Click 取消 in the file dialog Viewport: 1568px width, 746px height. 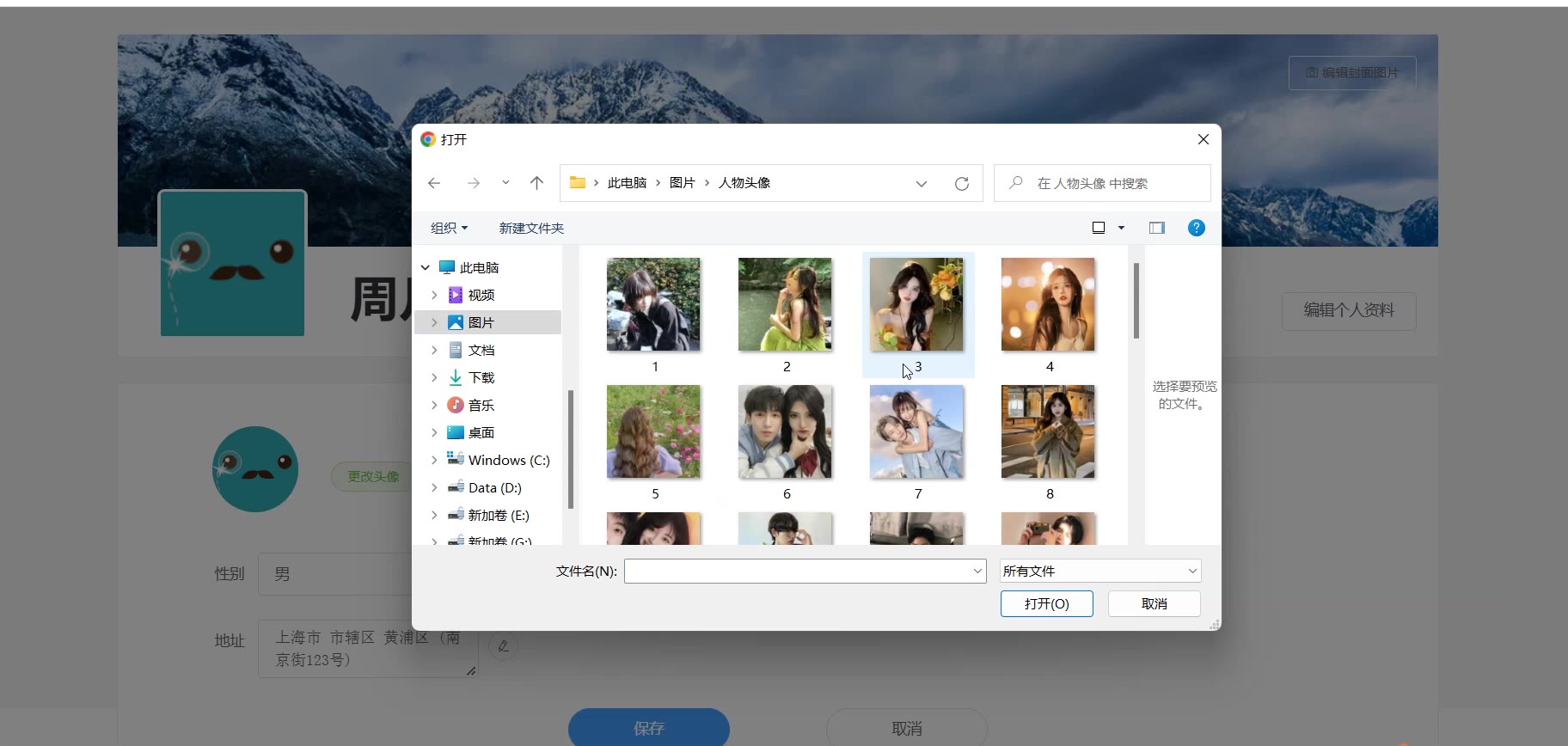coord(1155,603)
